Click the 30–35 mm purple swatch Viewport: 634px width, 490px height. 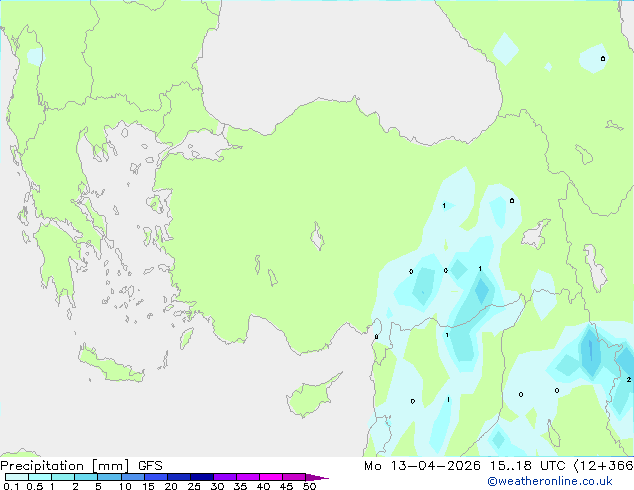coord(225,477)
